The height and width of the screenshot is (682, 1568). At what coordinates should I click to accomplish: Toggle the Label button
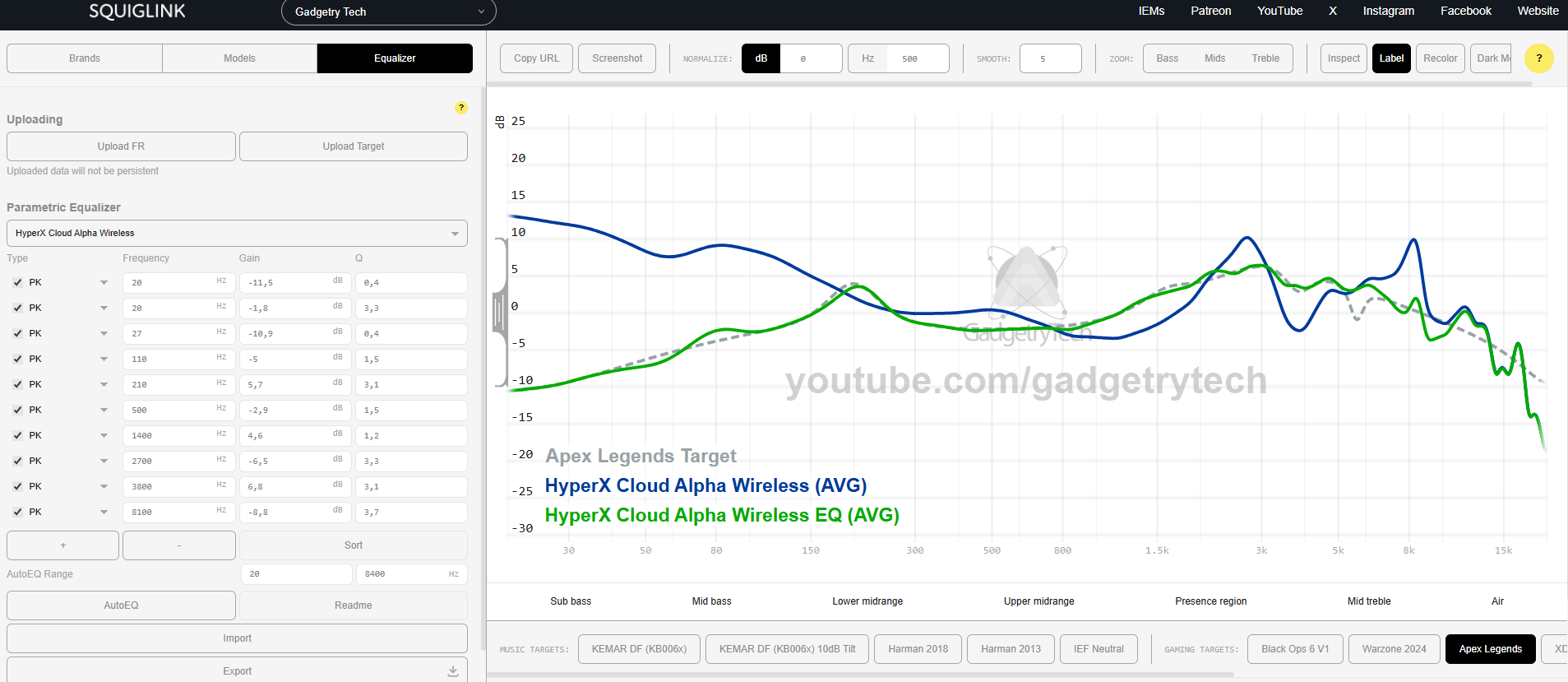point(1391,58)
